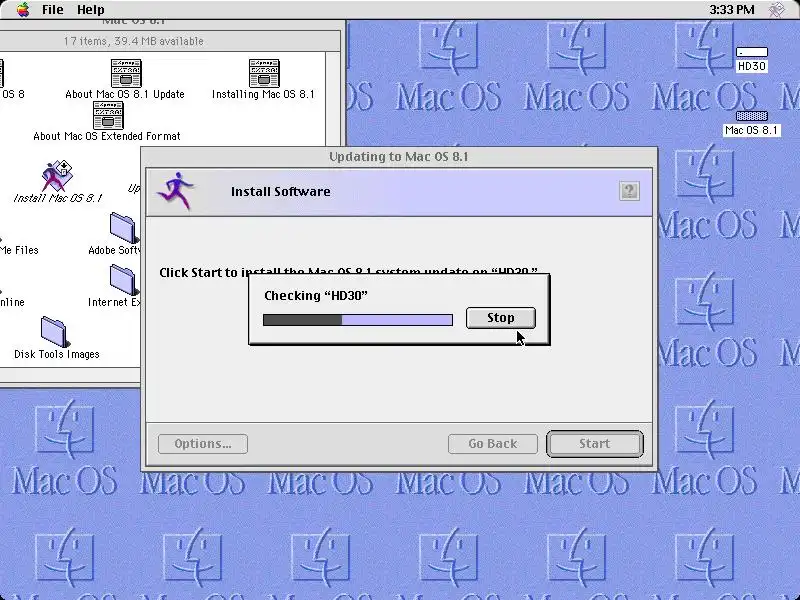800x600 pixels.
Task: Click the 'nline' item label in Finder window
Action: pos(12,302)
